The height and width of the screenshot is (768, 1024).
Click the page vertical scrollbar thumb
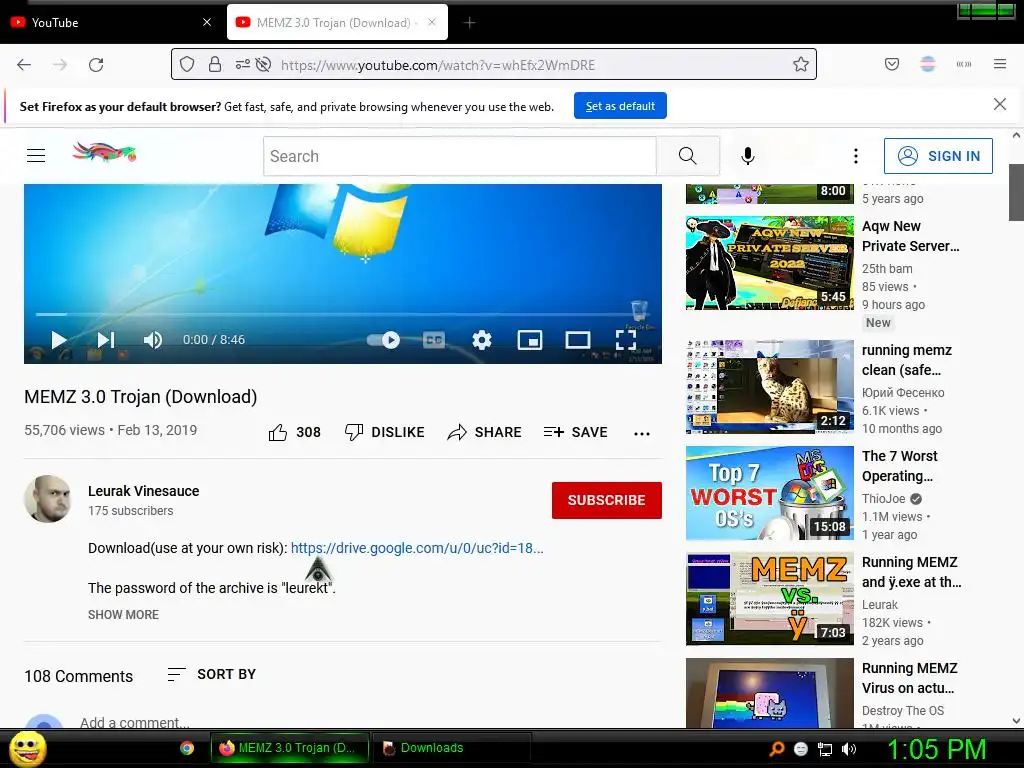tap(1016, 193)
